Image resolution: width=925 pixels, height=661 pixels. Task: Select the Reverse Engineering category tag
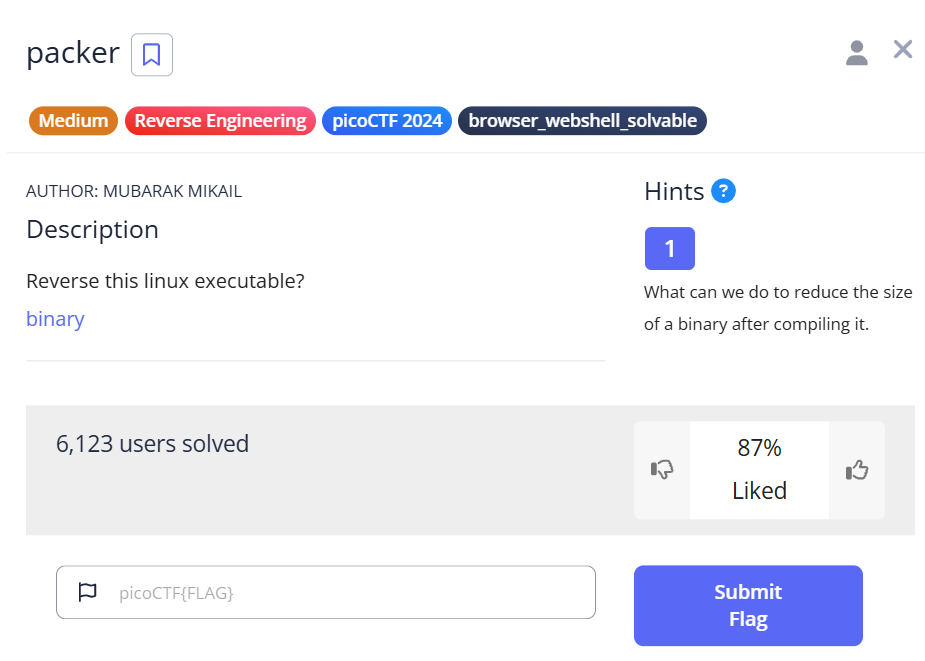220,121
